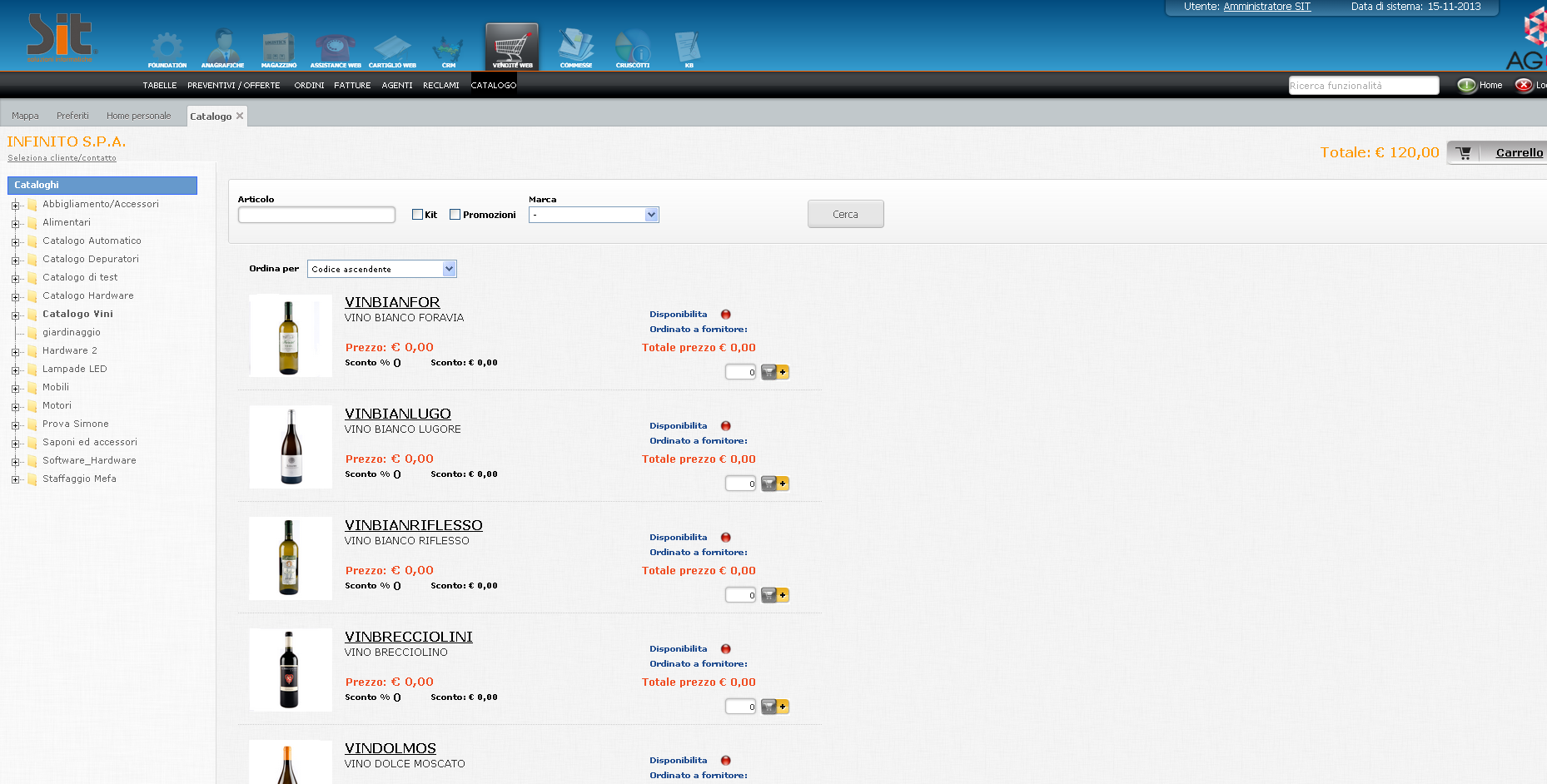Switch to the Preferiti tab

pyautogui.click(x=72, y=115)
